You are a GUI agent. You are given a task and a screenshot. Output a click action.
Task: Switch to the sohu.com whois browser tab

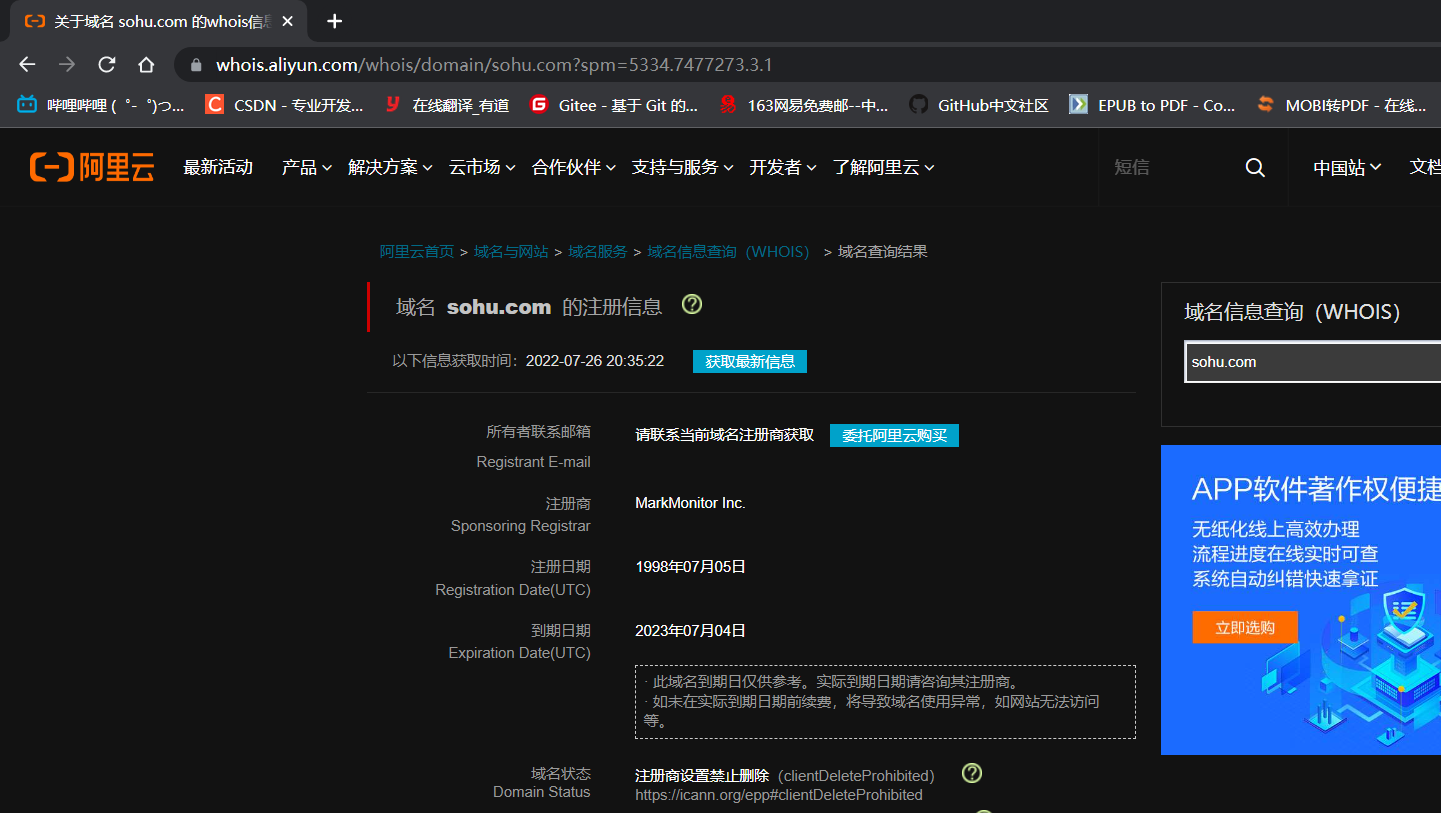(150, 21)
